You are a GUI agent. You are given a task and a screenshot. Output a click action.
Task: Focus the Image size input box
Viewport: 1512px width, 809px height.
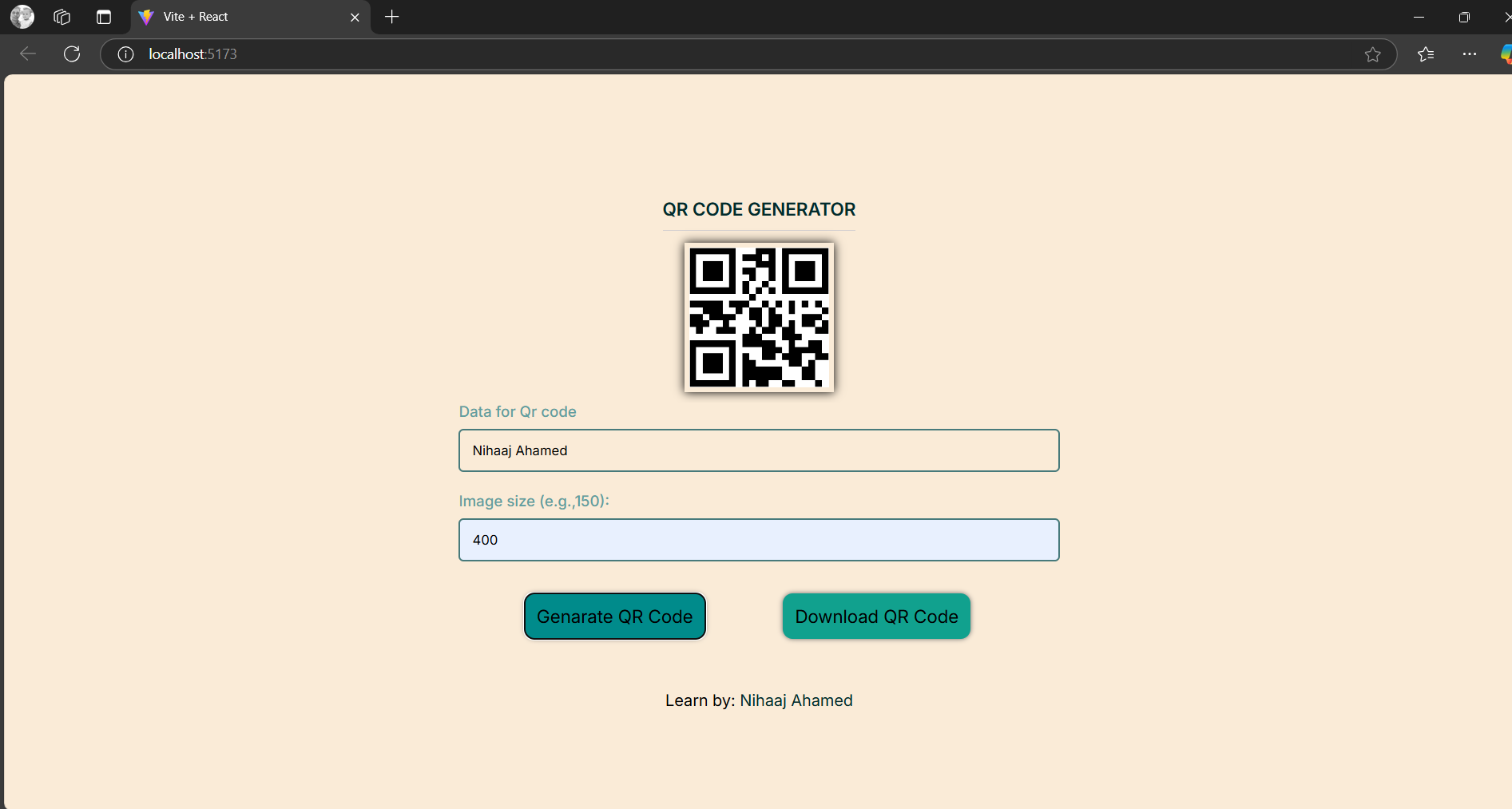[759, 540]
